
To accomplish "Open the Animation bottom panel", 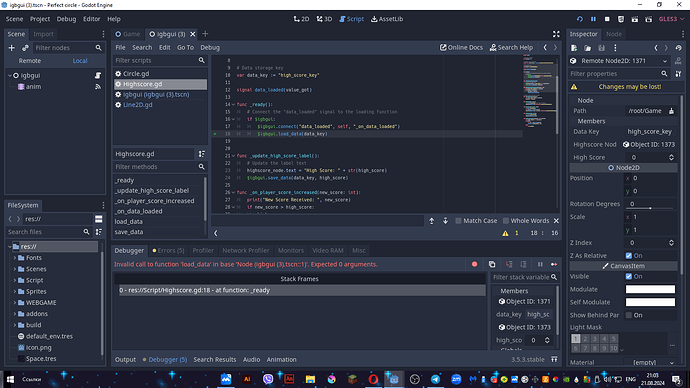I will (x=282, y=359).
